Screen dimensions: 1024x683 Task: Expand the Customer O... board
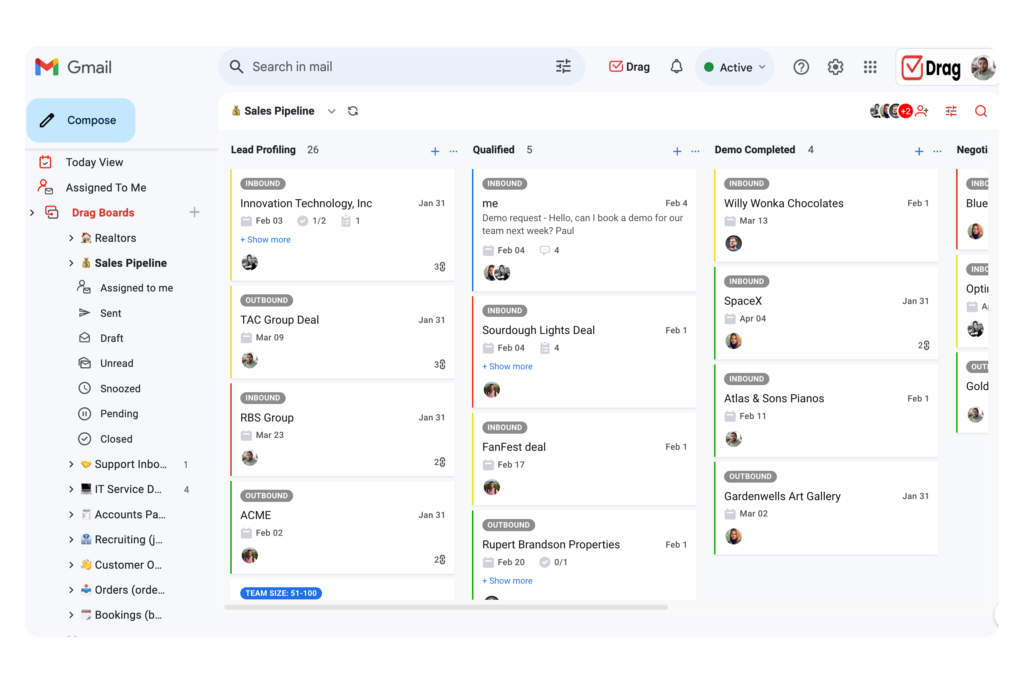[x=71, y=565]
